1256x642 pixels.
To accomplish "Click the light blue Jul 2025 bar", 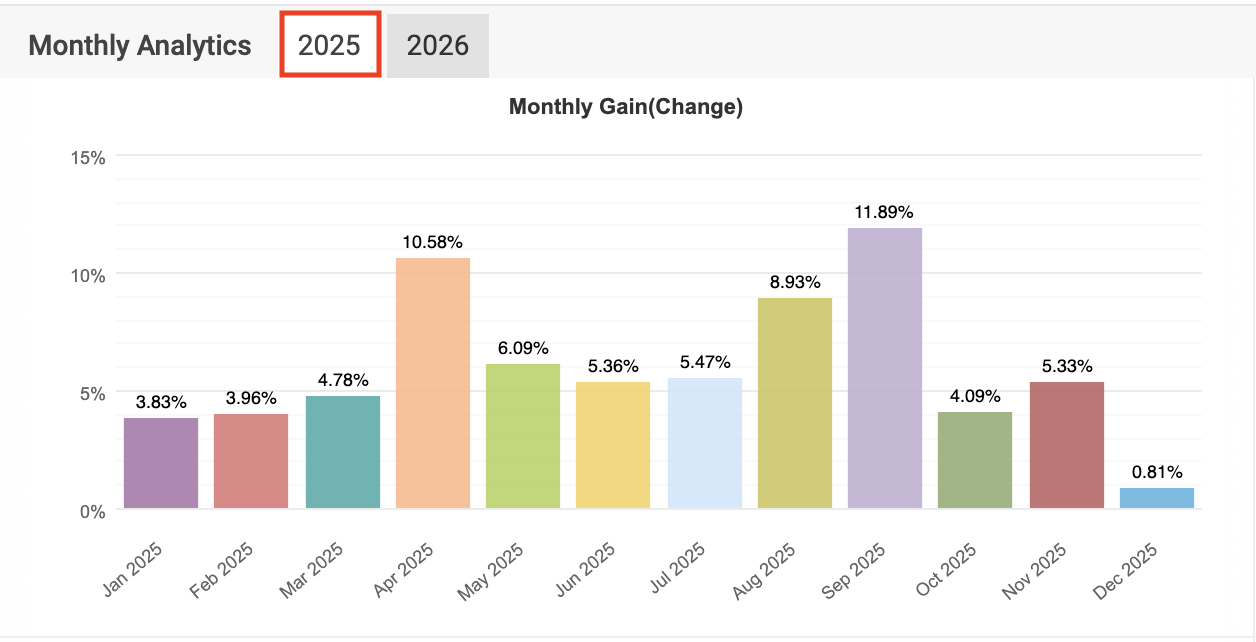I will point(705,443).
